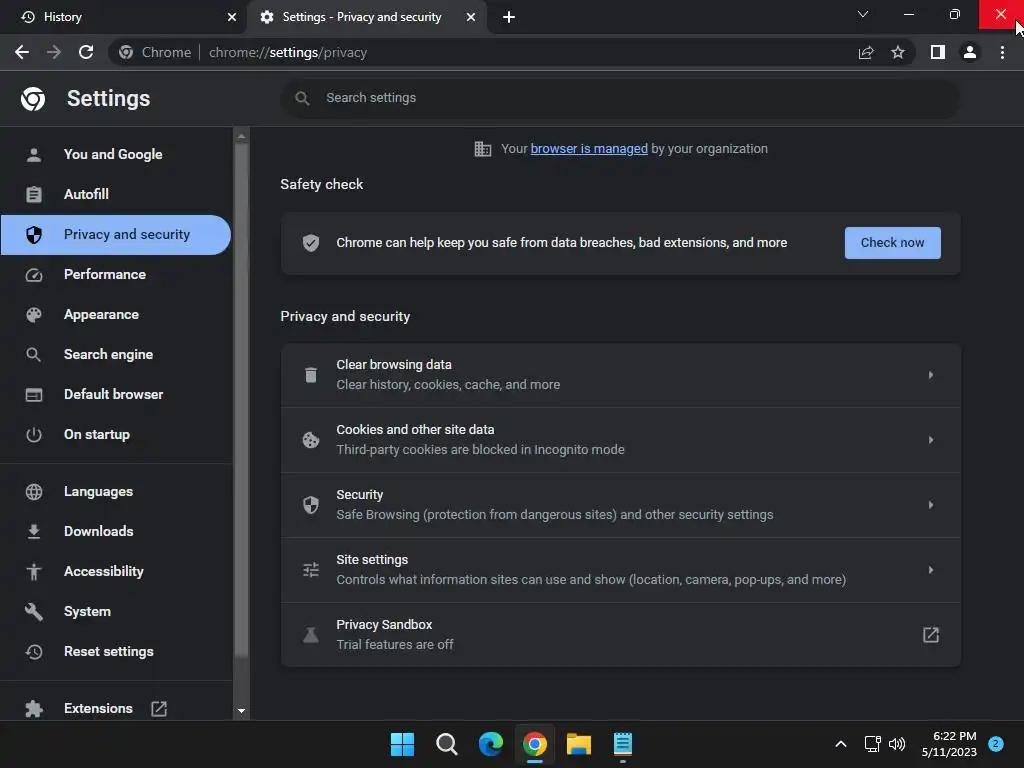Open the side panel icon
This screenshot has width=1024, height=768.
pos(938,52)
